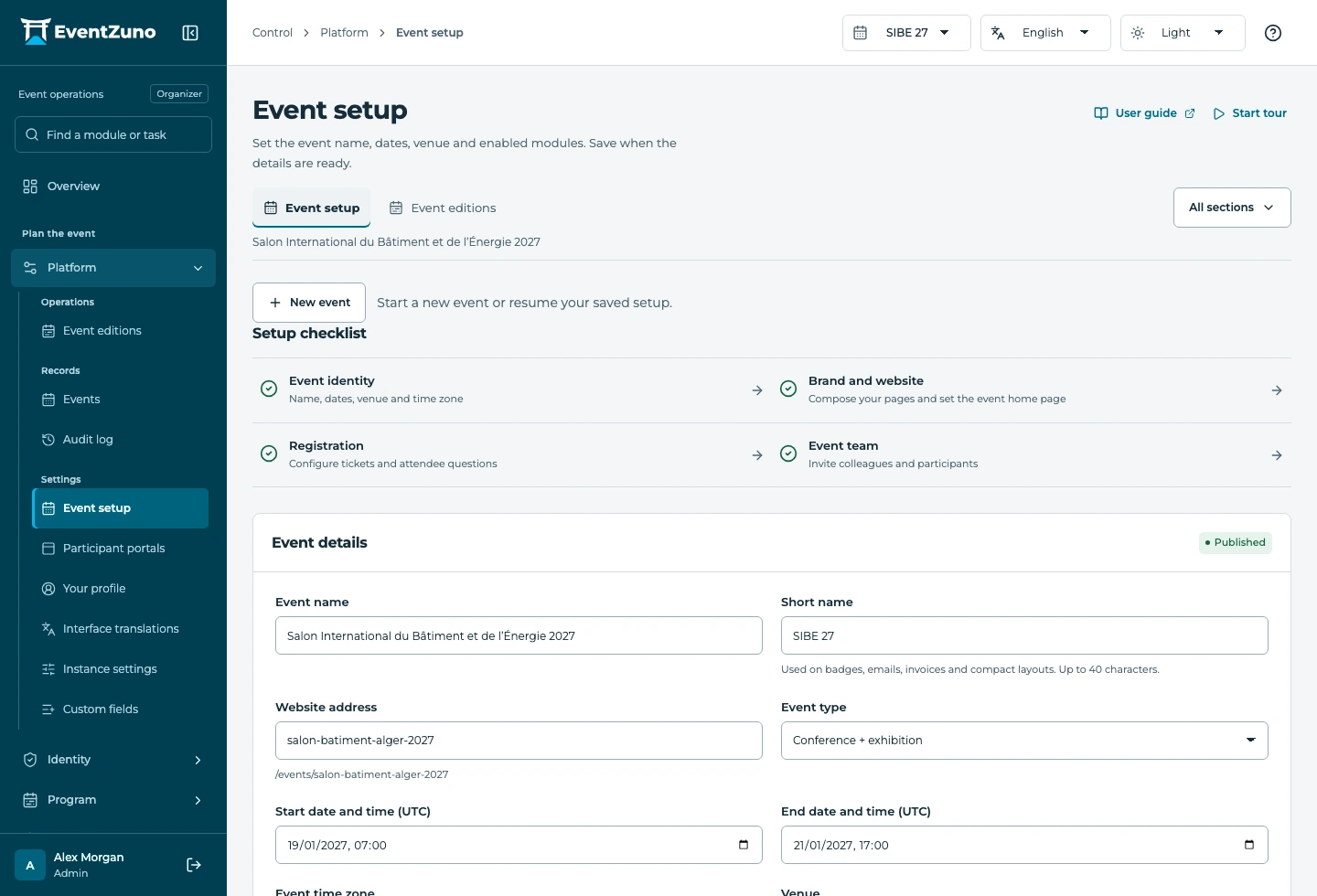
Task: Click the Event name input field
Action: (519, 635)
